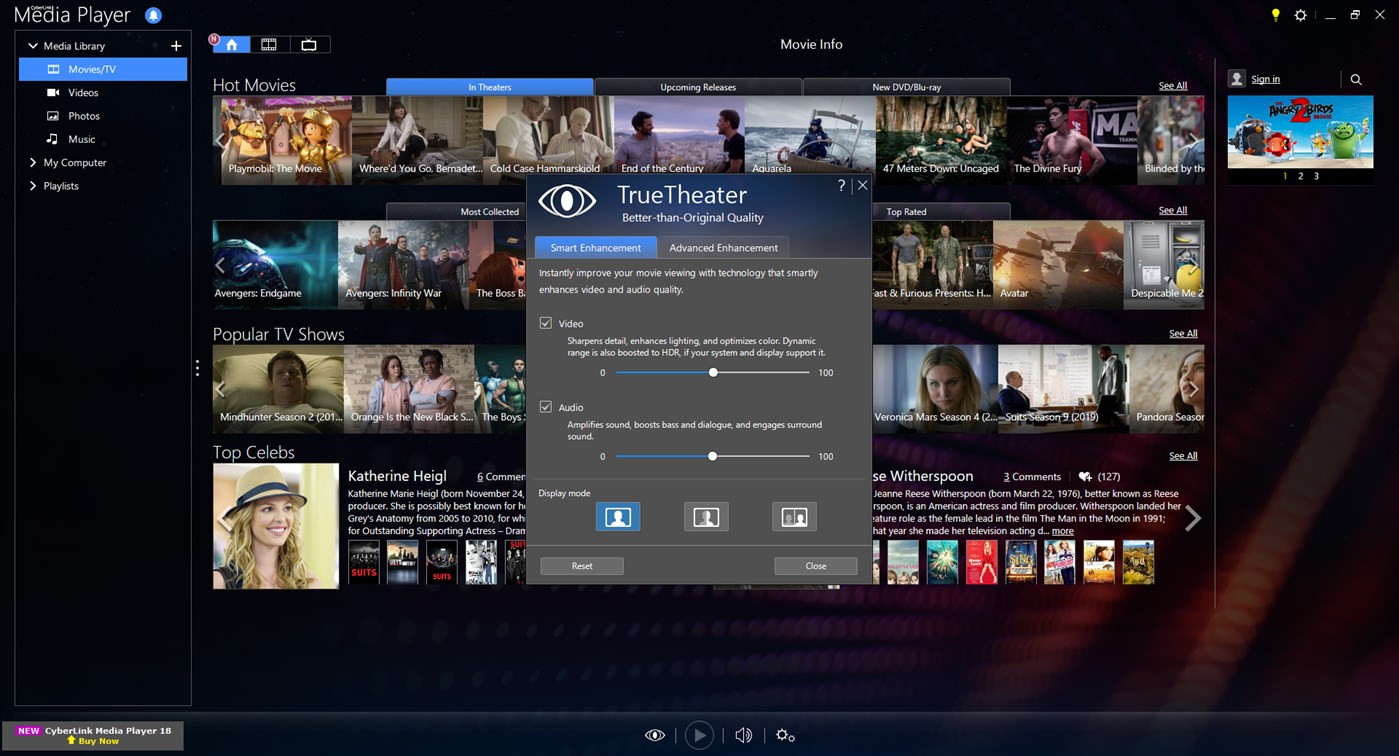Open search with the magnifier icon

point(1356,79)
